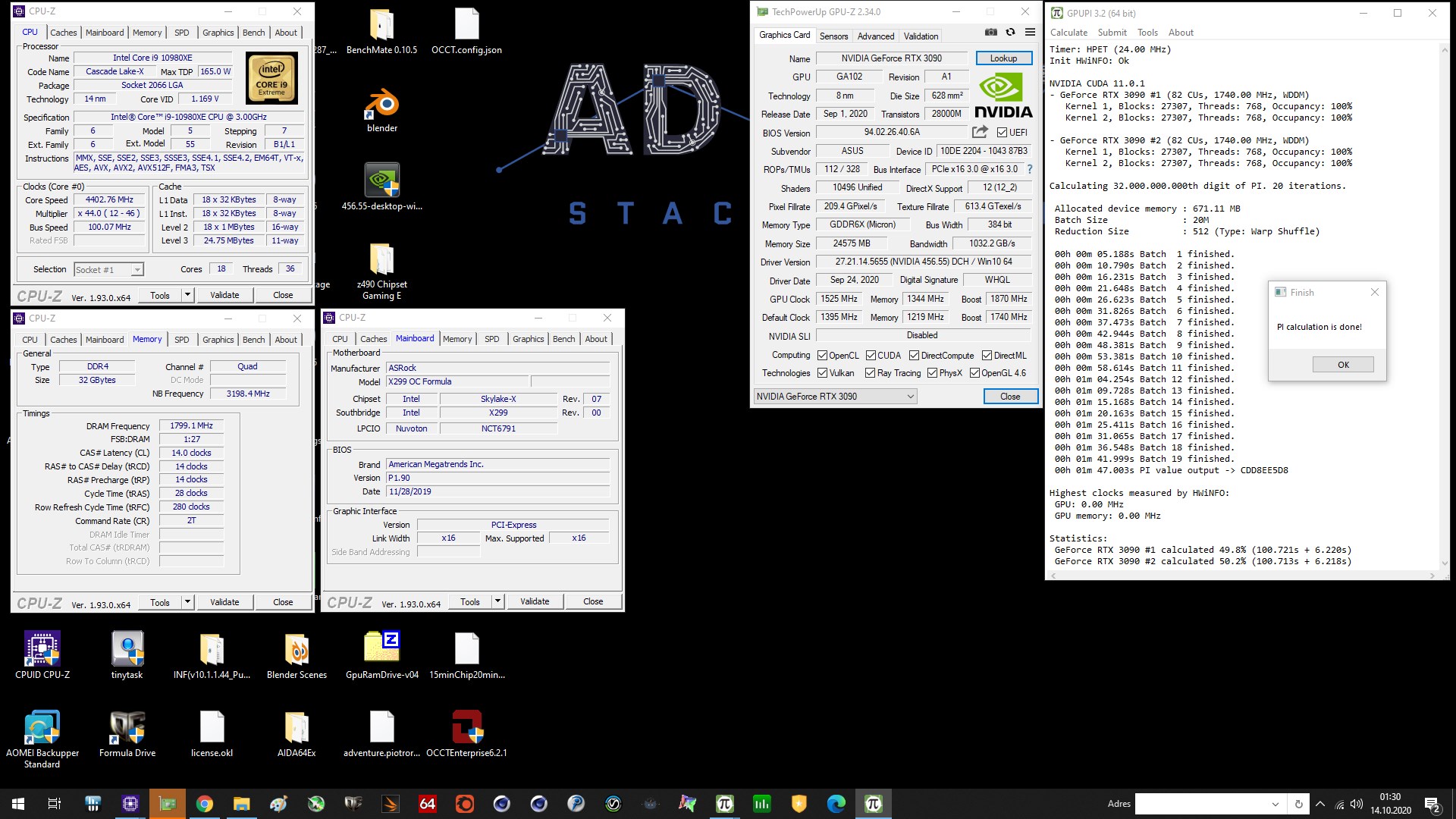Screen dimensions: 1456x819
Task: Toggle Ray Tracing checkbox in GPU-Z
Action: [x=871, y=372]
